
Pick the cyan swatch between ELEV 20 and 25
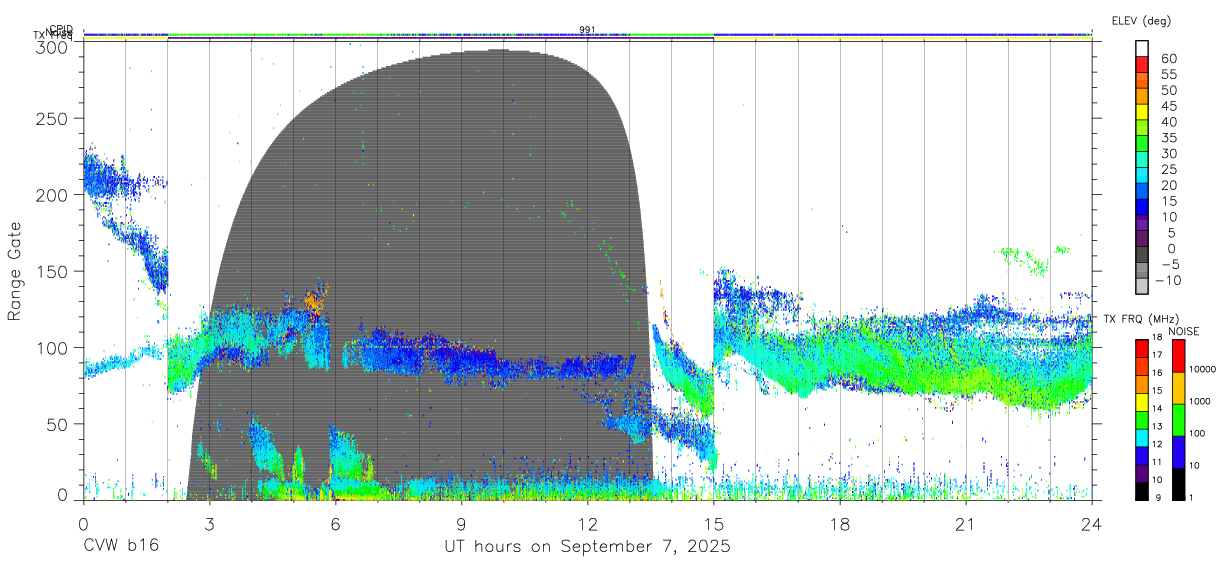pos(1142,176)
